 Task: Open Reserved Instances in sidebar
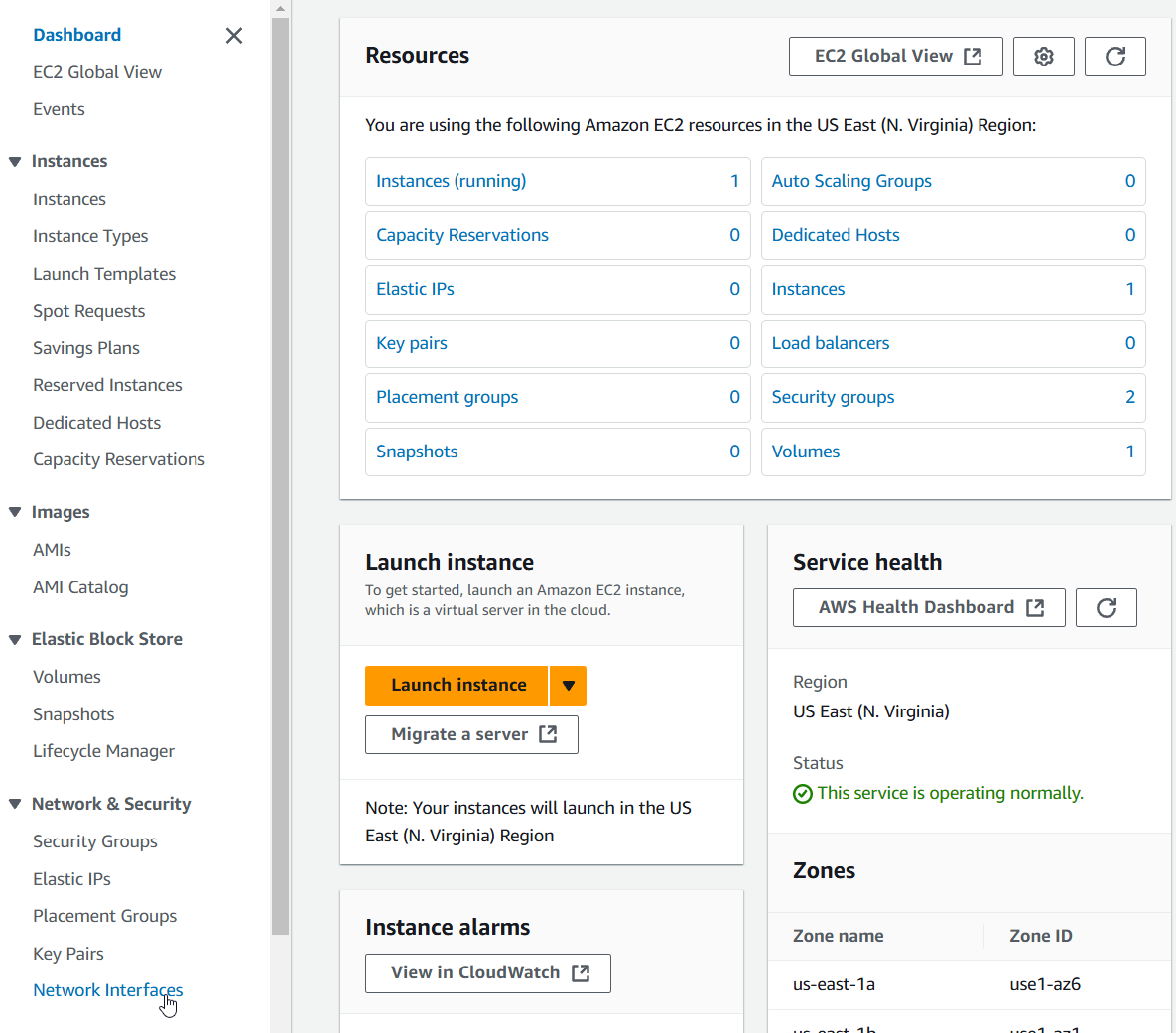click(x=107, y=385)
